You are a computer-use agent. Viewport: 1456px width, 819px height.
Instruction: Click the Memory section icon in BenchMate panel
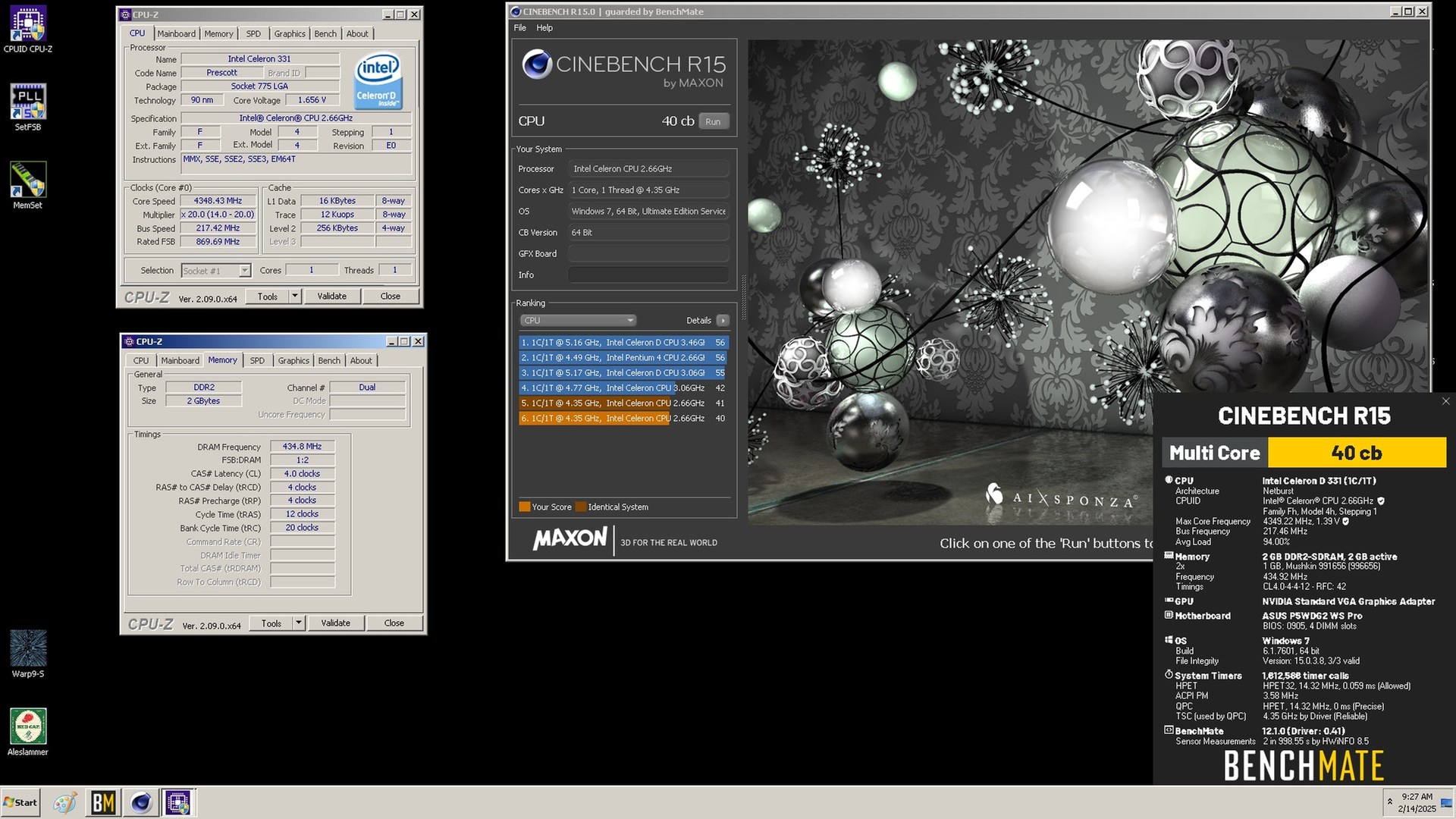coord(1169,556)
